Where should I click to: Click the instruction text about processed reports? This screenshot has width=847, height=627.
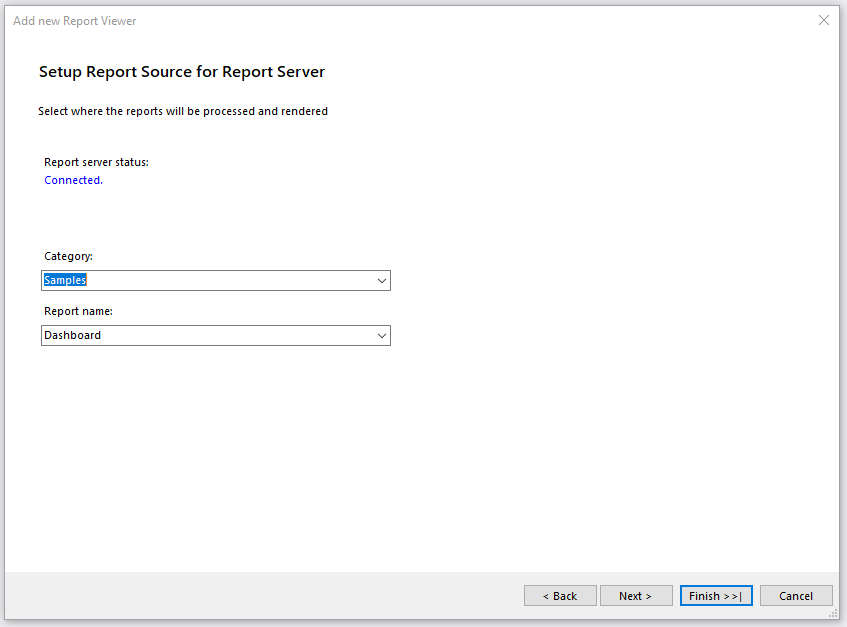click(x=183, y=111)
